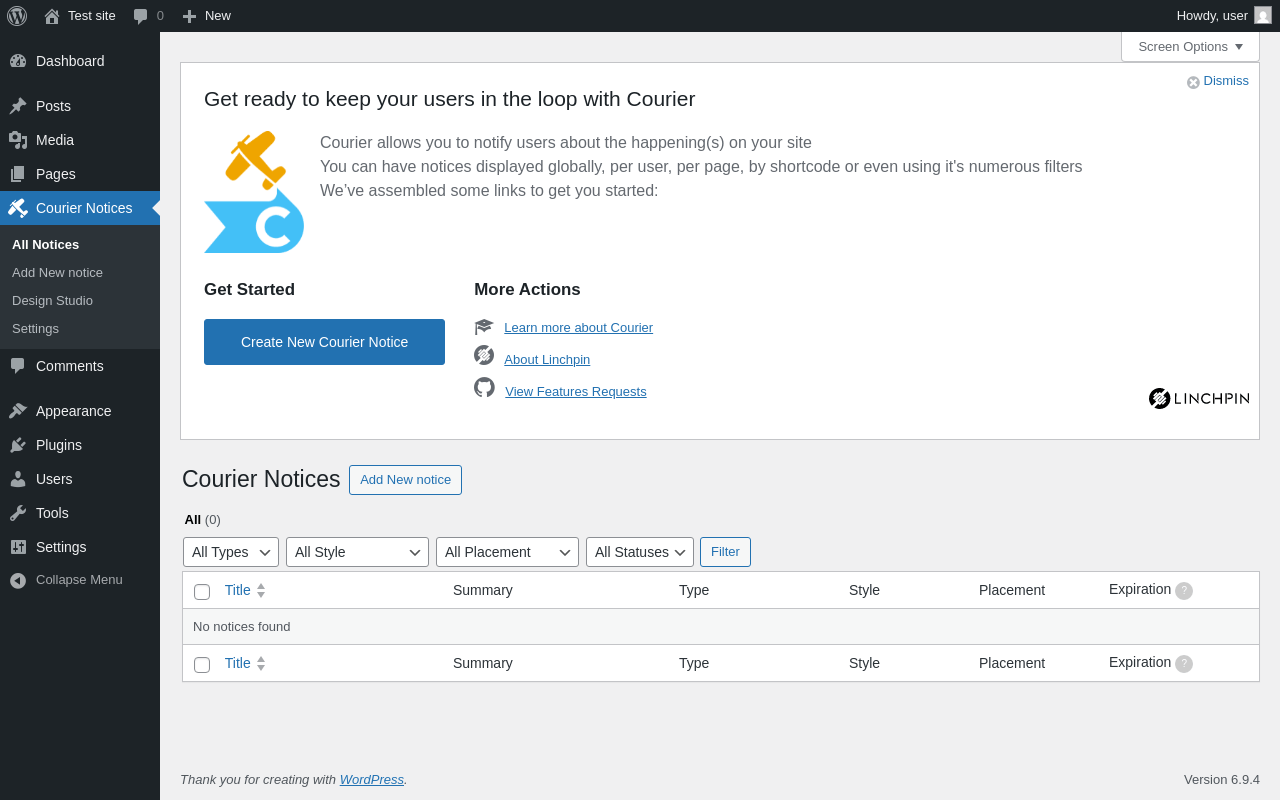1280x800 pixels.
Task: Open the View Features Requests link
Action: point(576,391)
